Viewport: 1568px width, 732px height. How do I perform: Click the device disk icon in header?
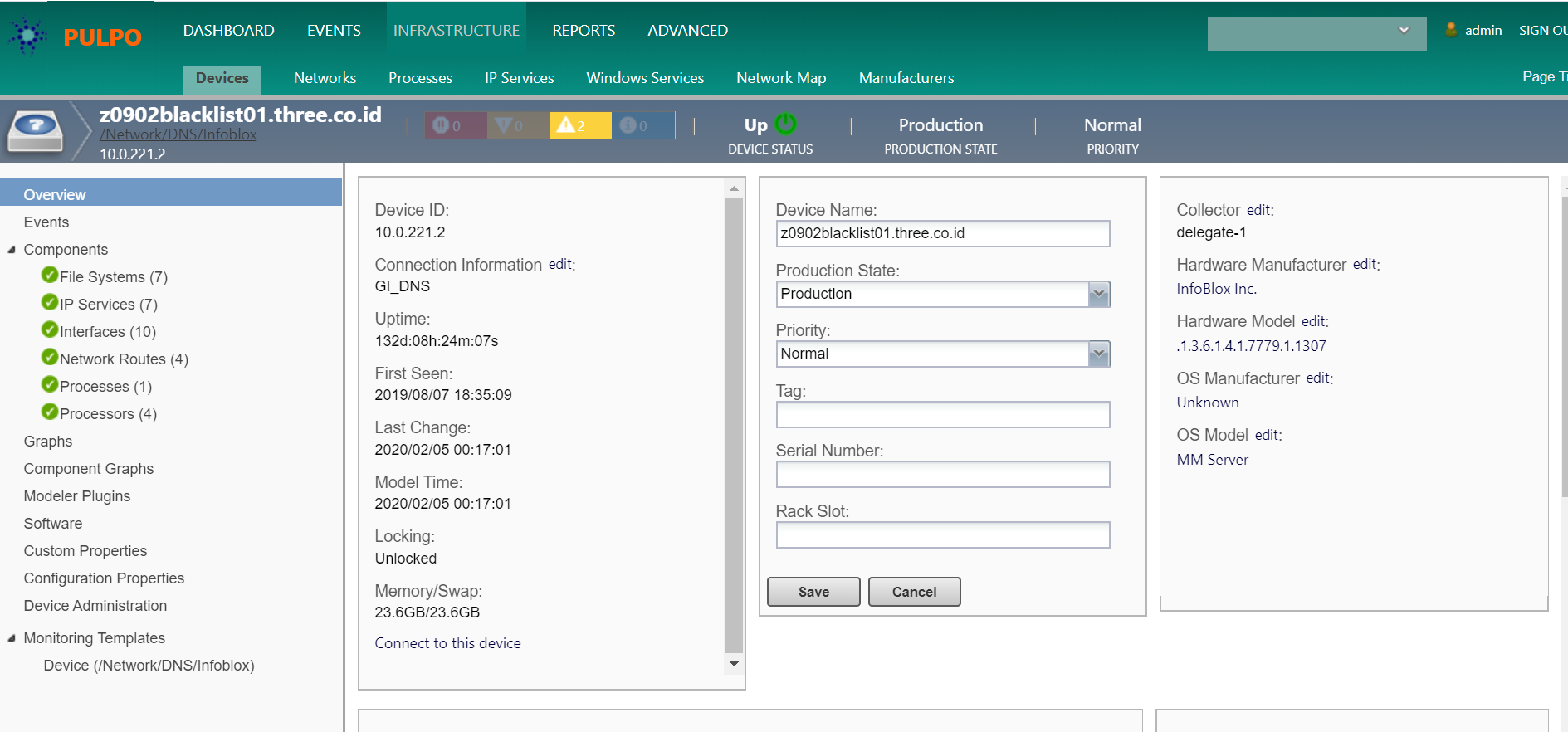click(35, 131)
